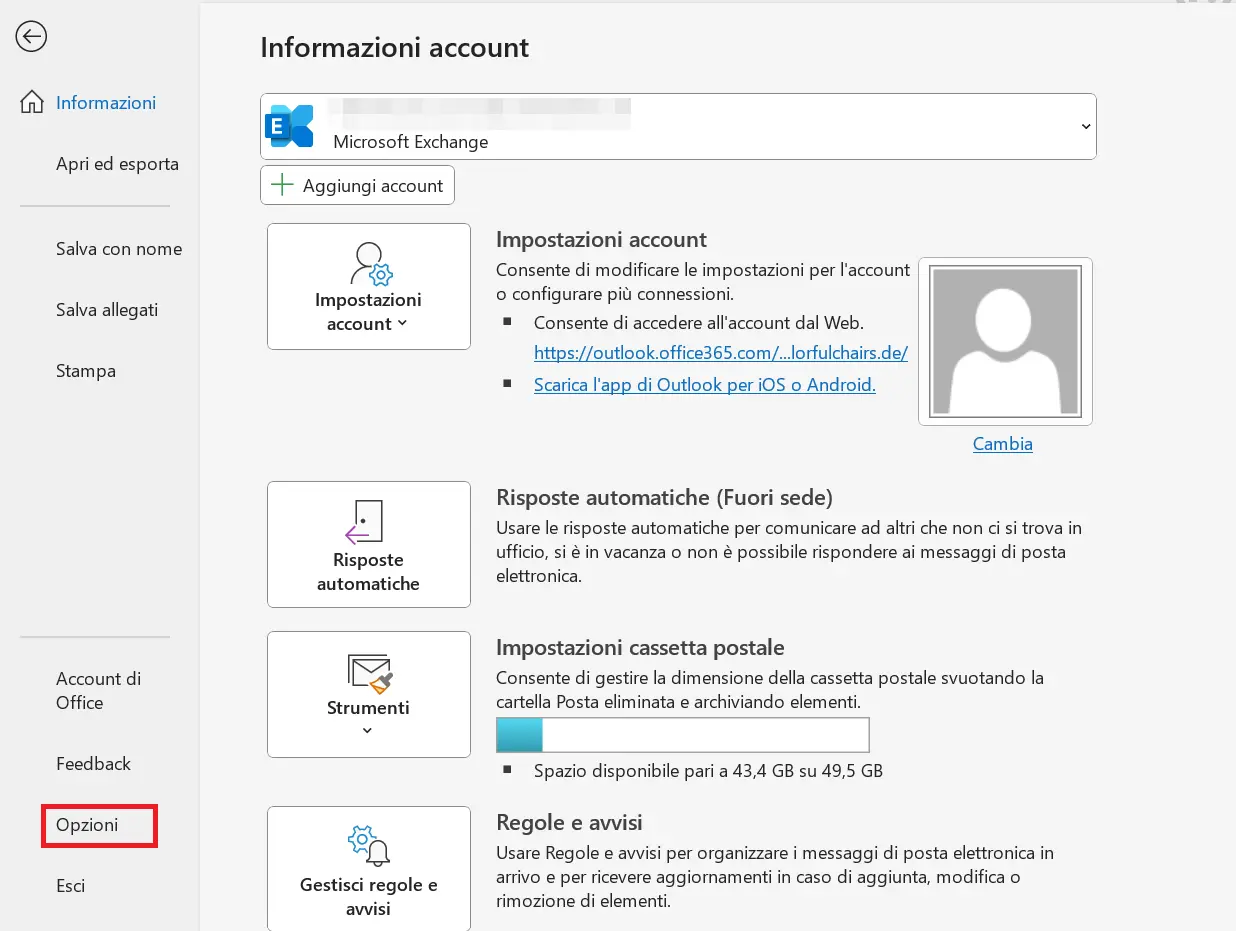Click the home icon beside Informazioni
Screen dimensions: 1236x931
point(32,103)
